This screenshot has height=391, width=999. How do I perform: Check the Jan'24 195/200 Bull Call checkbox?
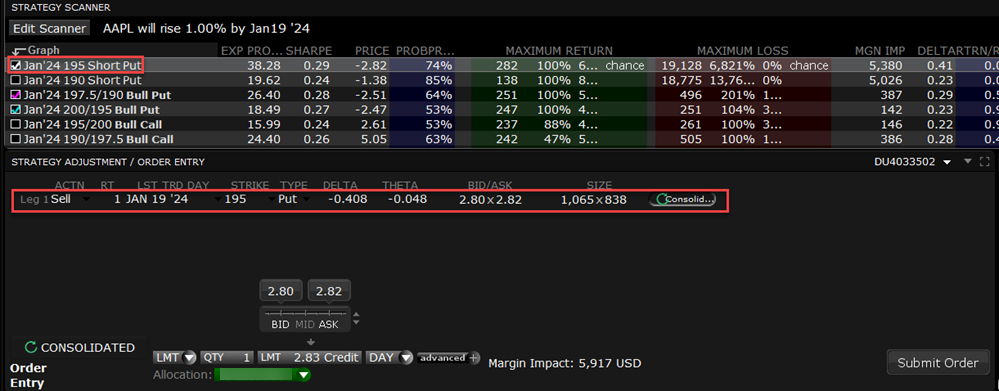(x=17, y=124)
